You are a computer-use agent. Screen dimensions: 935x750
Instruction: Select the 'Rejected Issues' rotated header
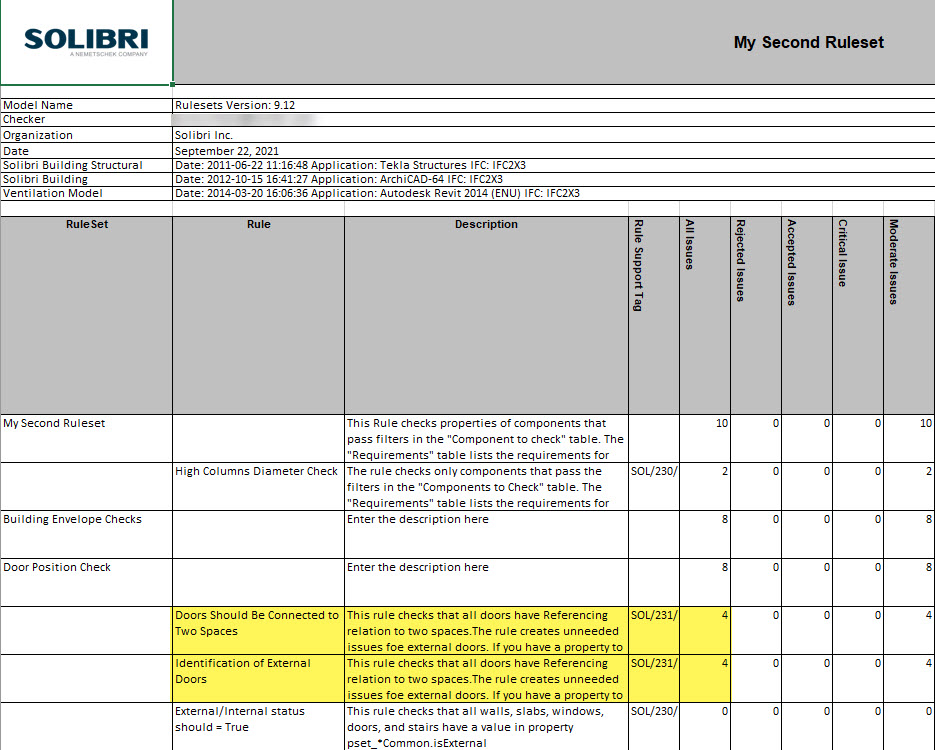756,315
